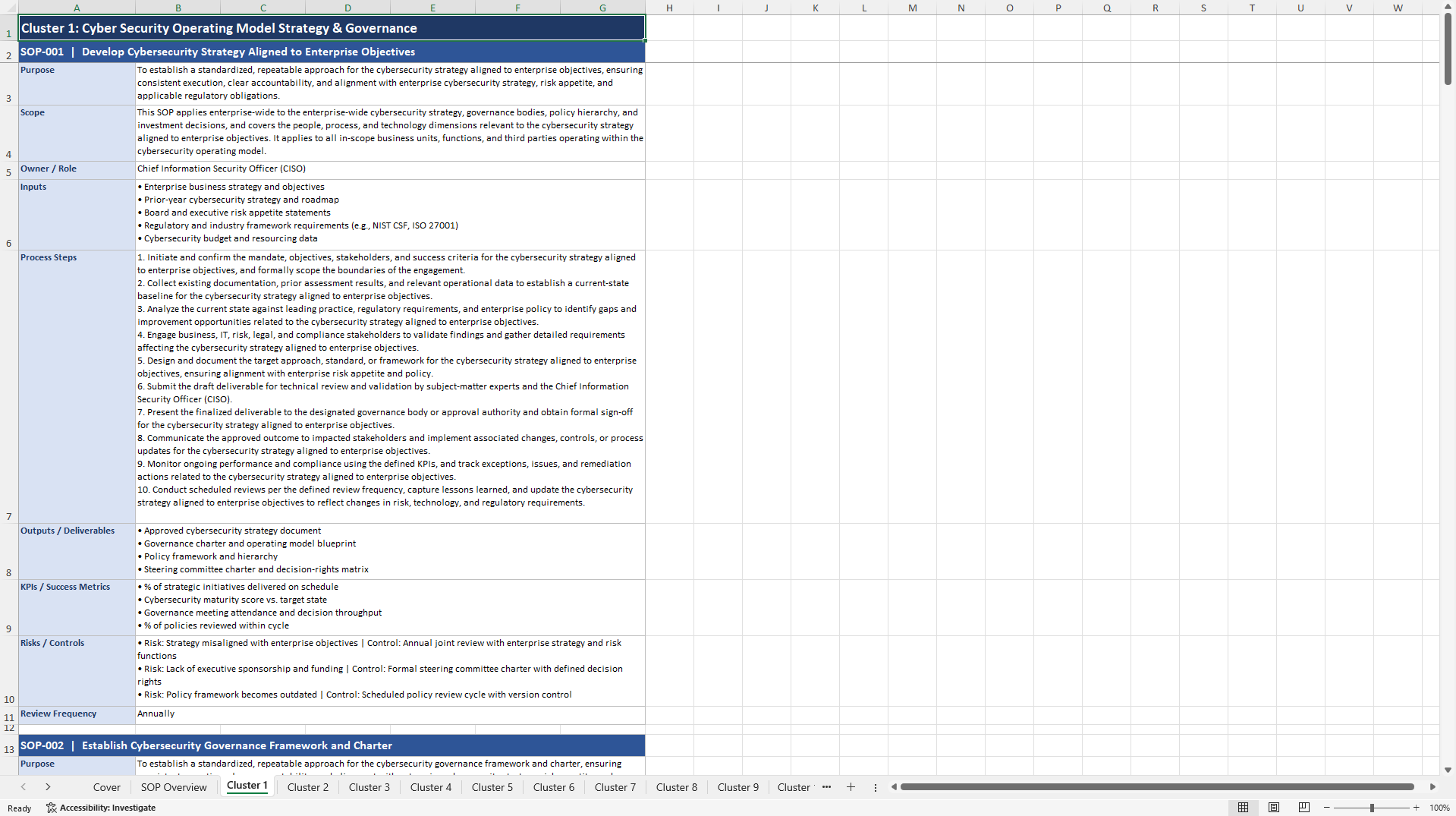The image size is (1456, 816).
Task: Click the Accessibility Investigate status icon
Action: coord(101,808)
